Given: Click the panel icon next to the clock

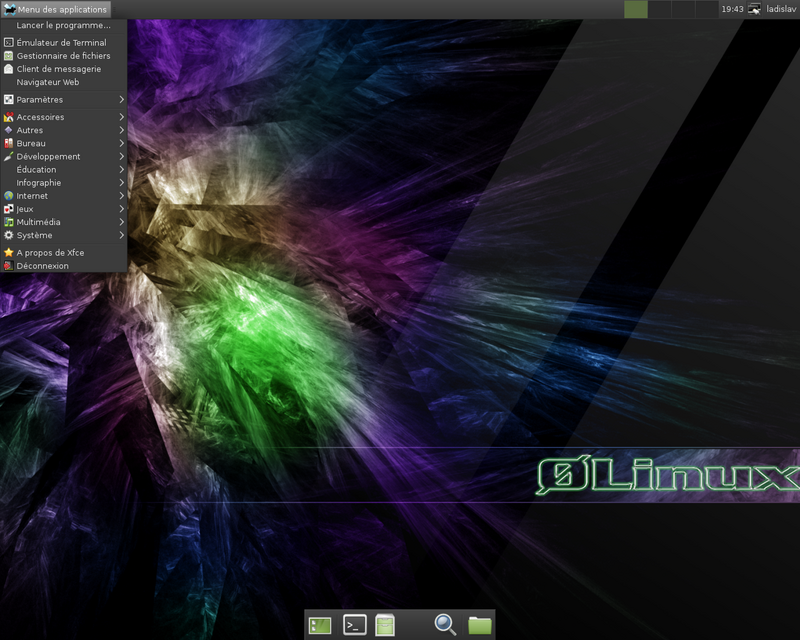Looking at the screenshot, I should [755, 9].
